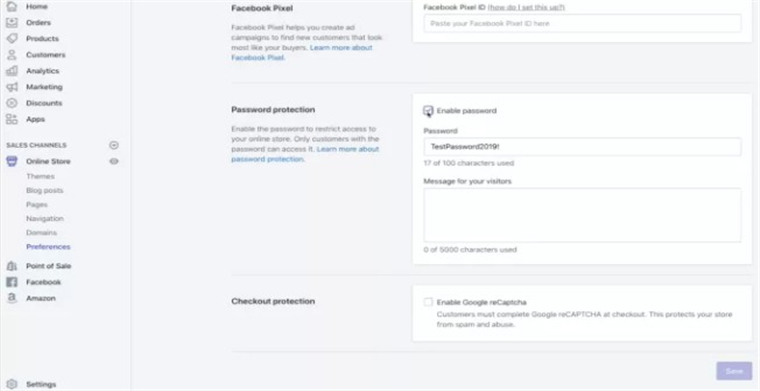Screen dimensions: 760x391
Task: Click the Facebook sales channel icon
Action: pos(12,282)
